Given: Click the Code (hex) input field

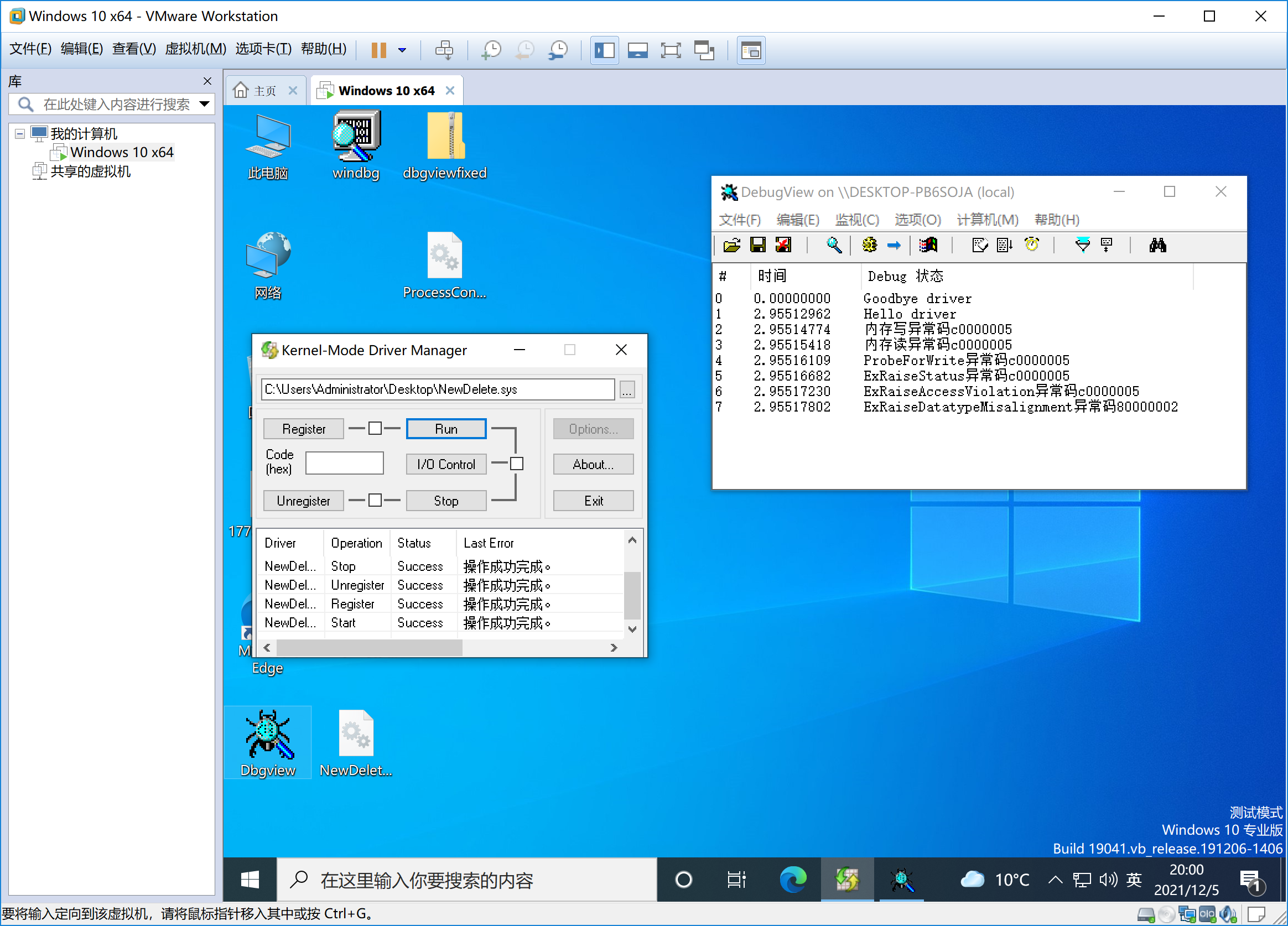Looking at the screenshot, I should tap(344, 462).
